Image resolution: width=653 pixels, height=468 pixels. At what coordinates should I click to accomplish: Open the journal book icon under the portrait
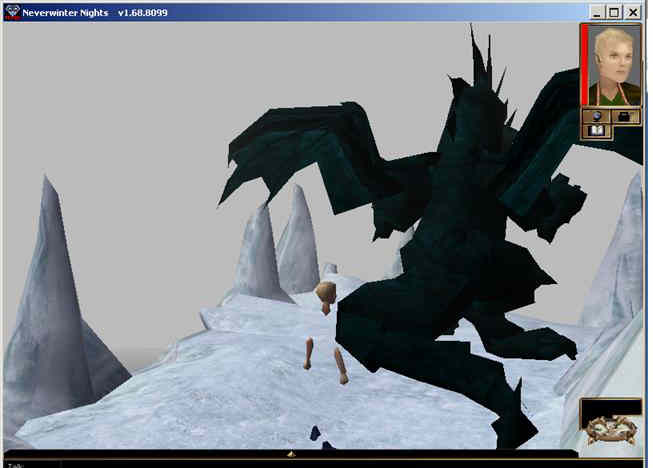click(x=596, y=131)
